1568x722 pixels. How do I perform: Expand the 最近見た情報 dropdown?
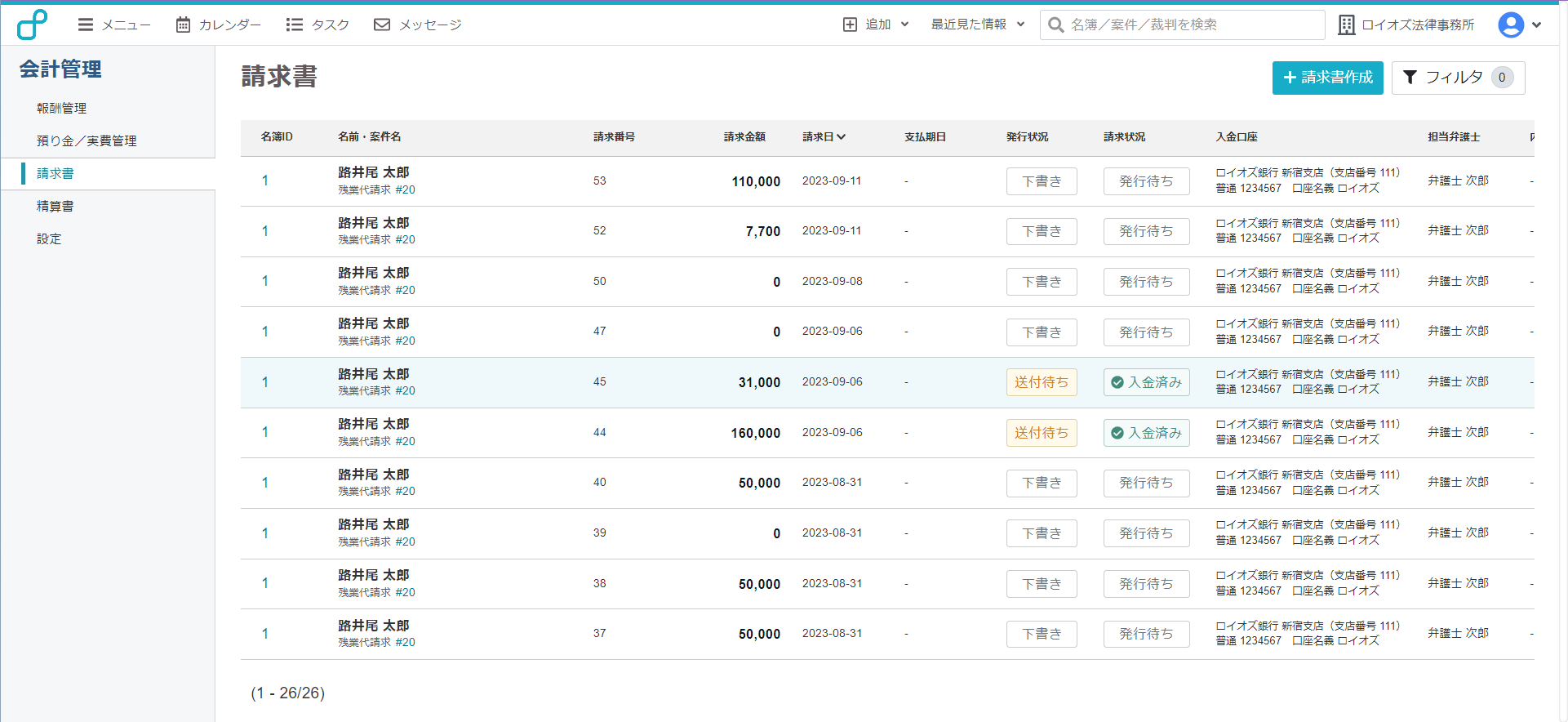[x=977, y=25]
